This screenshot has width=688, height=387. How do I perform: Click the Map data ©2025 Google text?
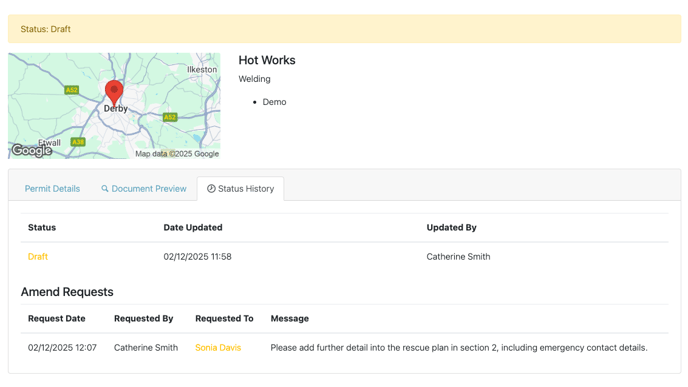(177, 154)
